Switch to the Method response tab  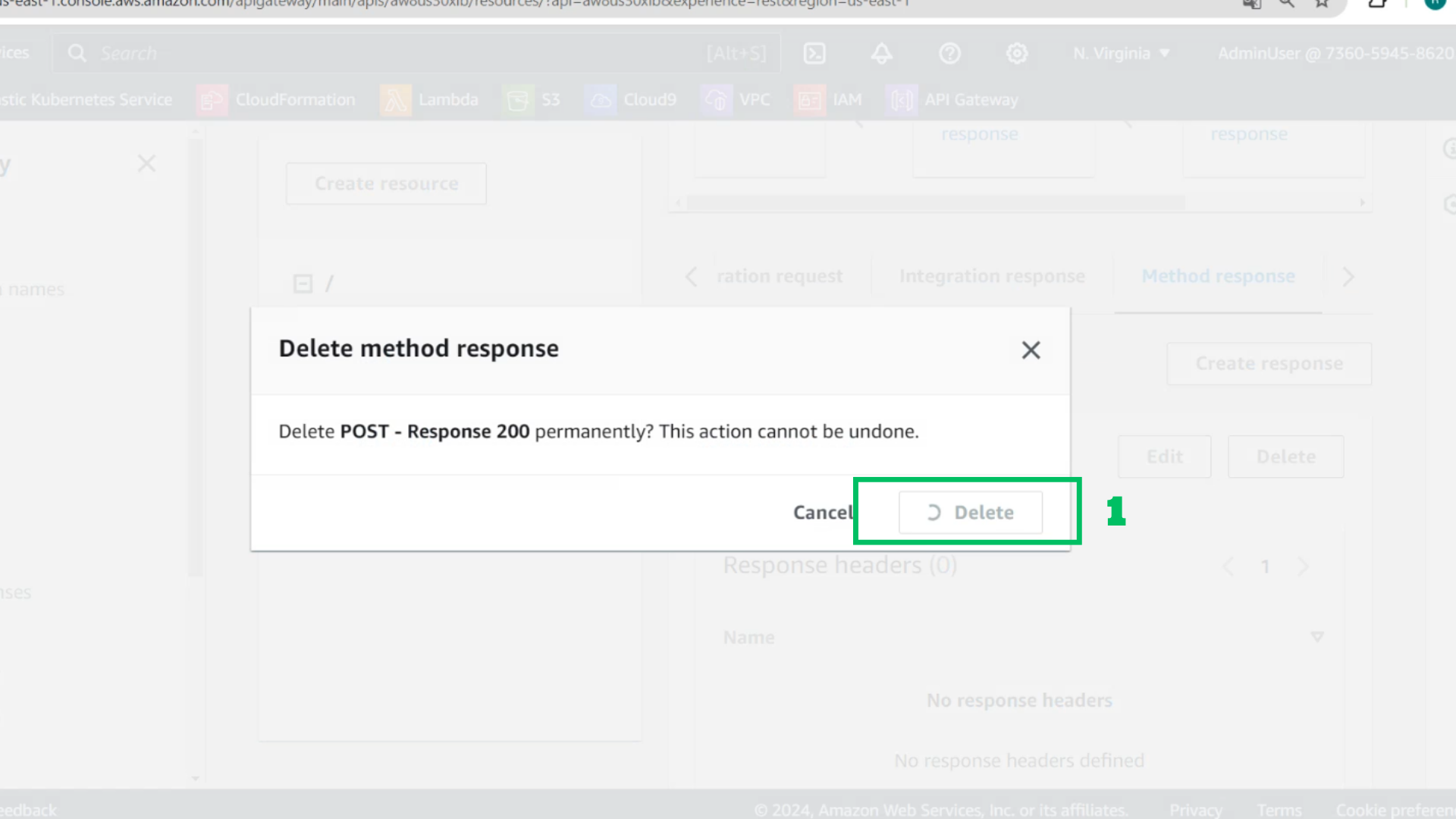1218,276
